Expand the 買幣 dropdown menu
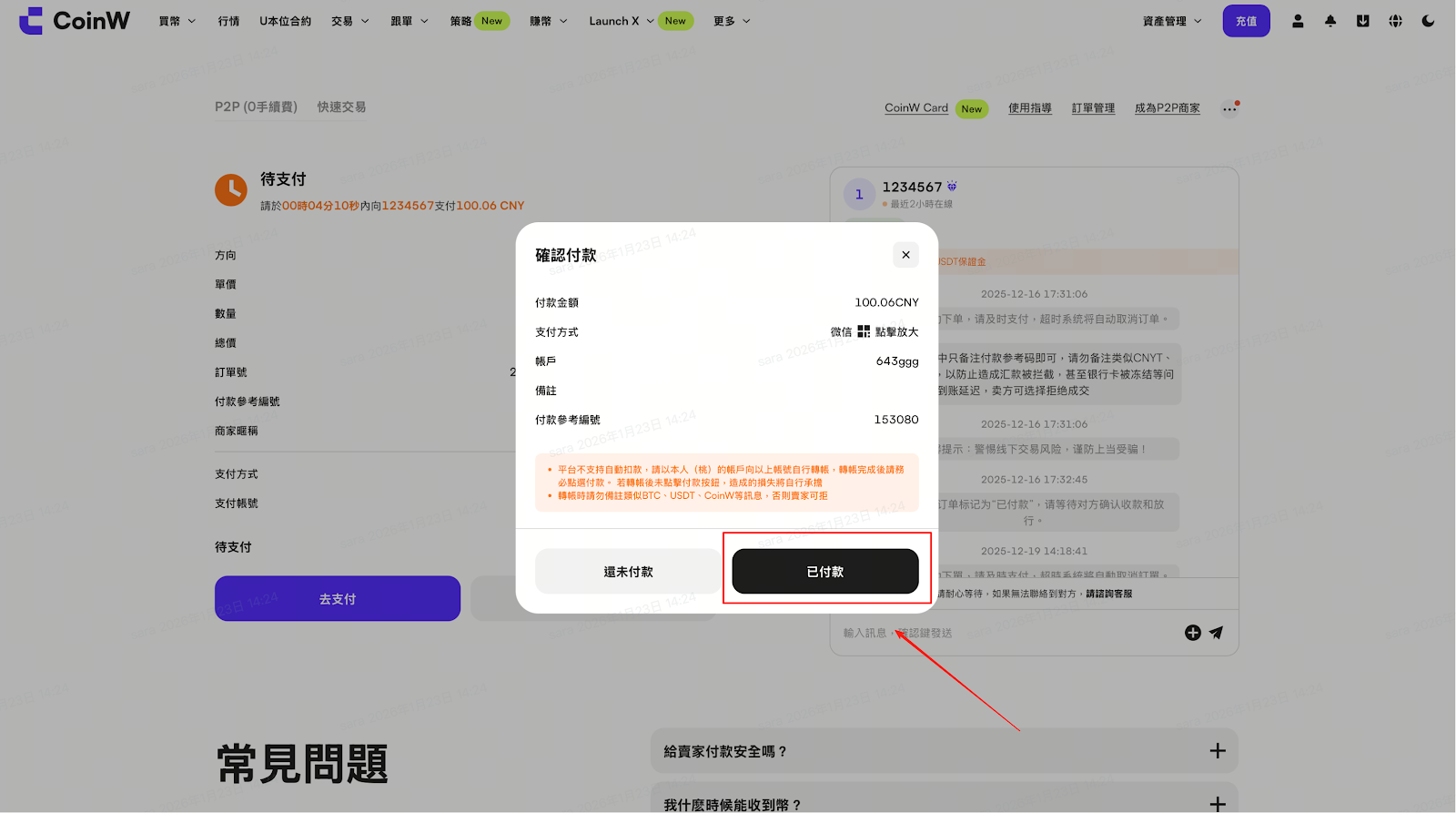Viewport: 1456px width, 813px height. (177, 21)
